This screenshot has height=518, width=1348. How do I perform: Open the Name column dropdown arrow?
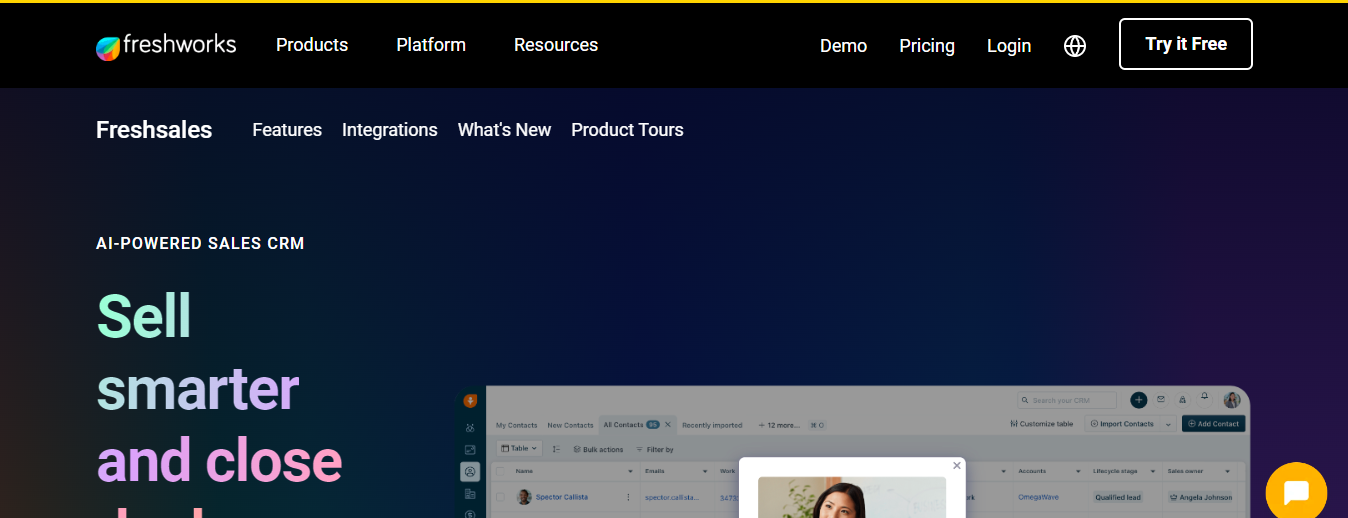630,471
